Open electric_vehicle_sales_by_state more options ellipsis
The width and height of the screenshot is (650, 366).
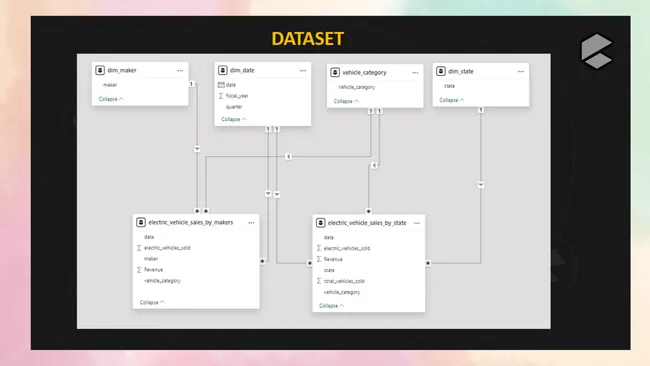pos(417,223)
